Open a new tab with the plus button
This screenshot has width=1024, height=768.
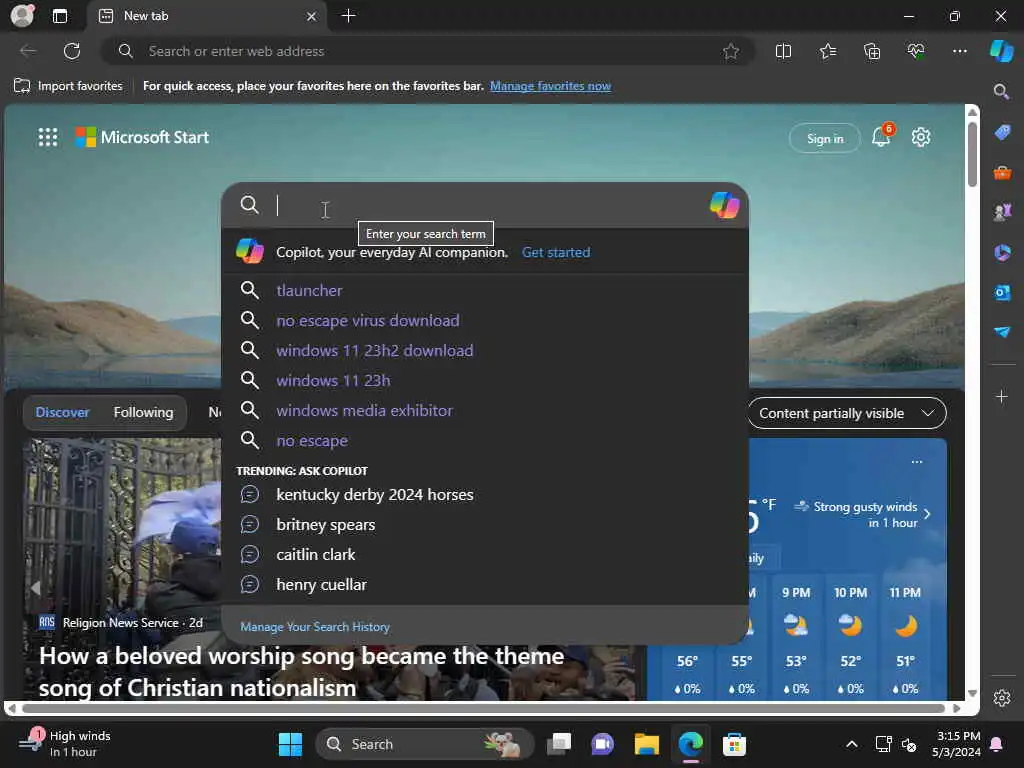tap(349, 16)
